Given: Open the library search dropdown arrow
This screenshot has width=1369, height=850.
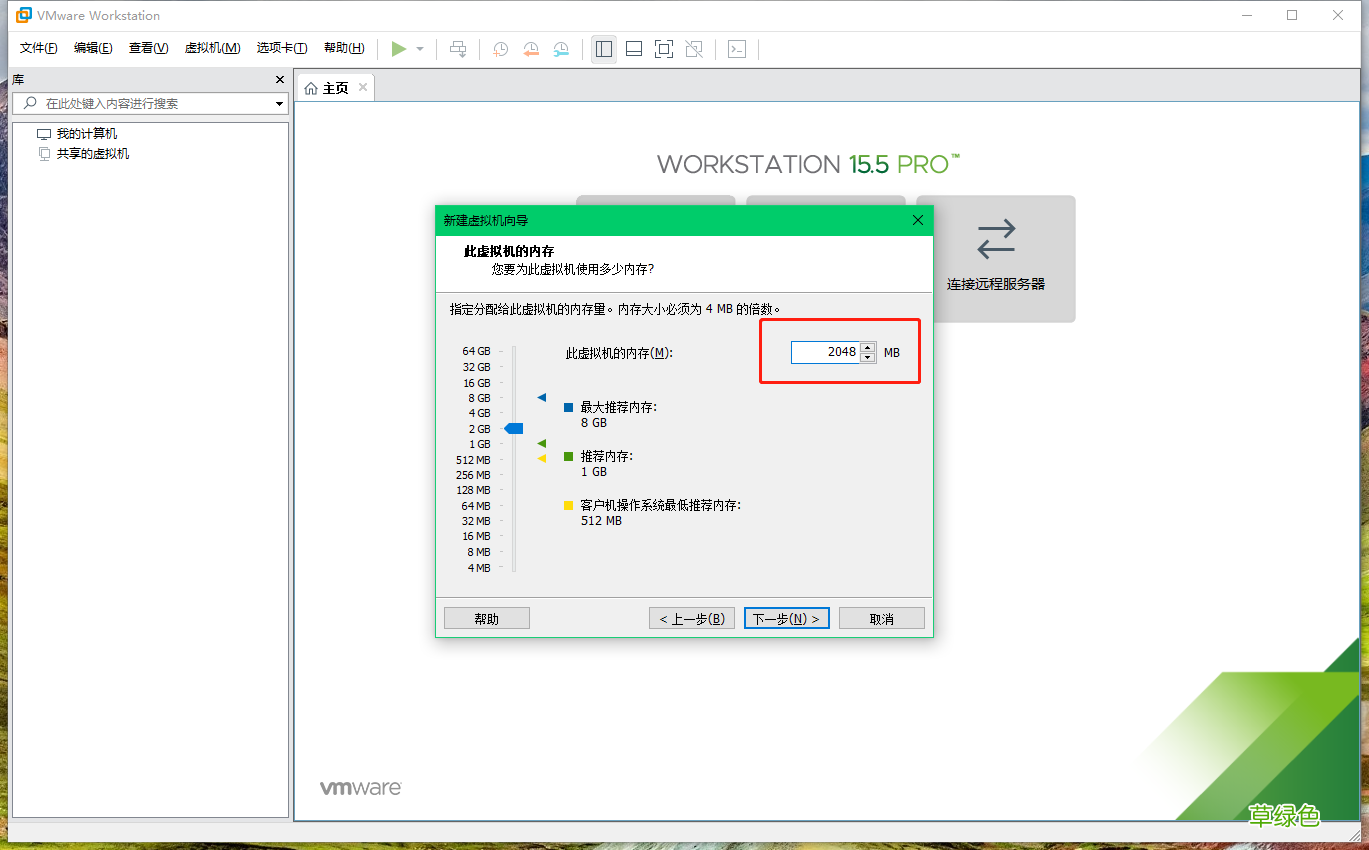Looking at the screenshot, I should point(278,102).
